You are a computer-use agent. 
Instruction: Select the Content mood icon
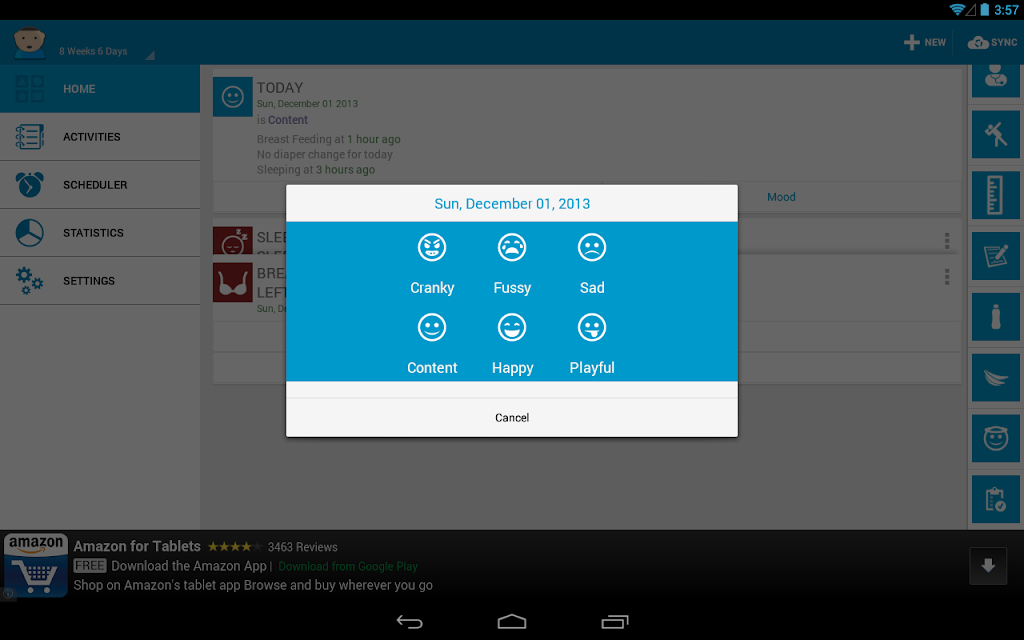click(432, 328)
